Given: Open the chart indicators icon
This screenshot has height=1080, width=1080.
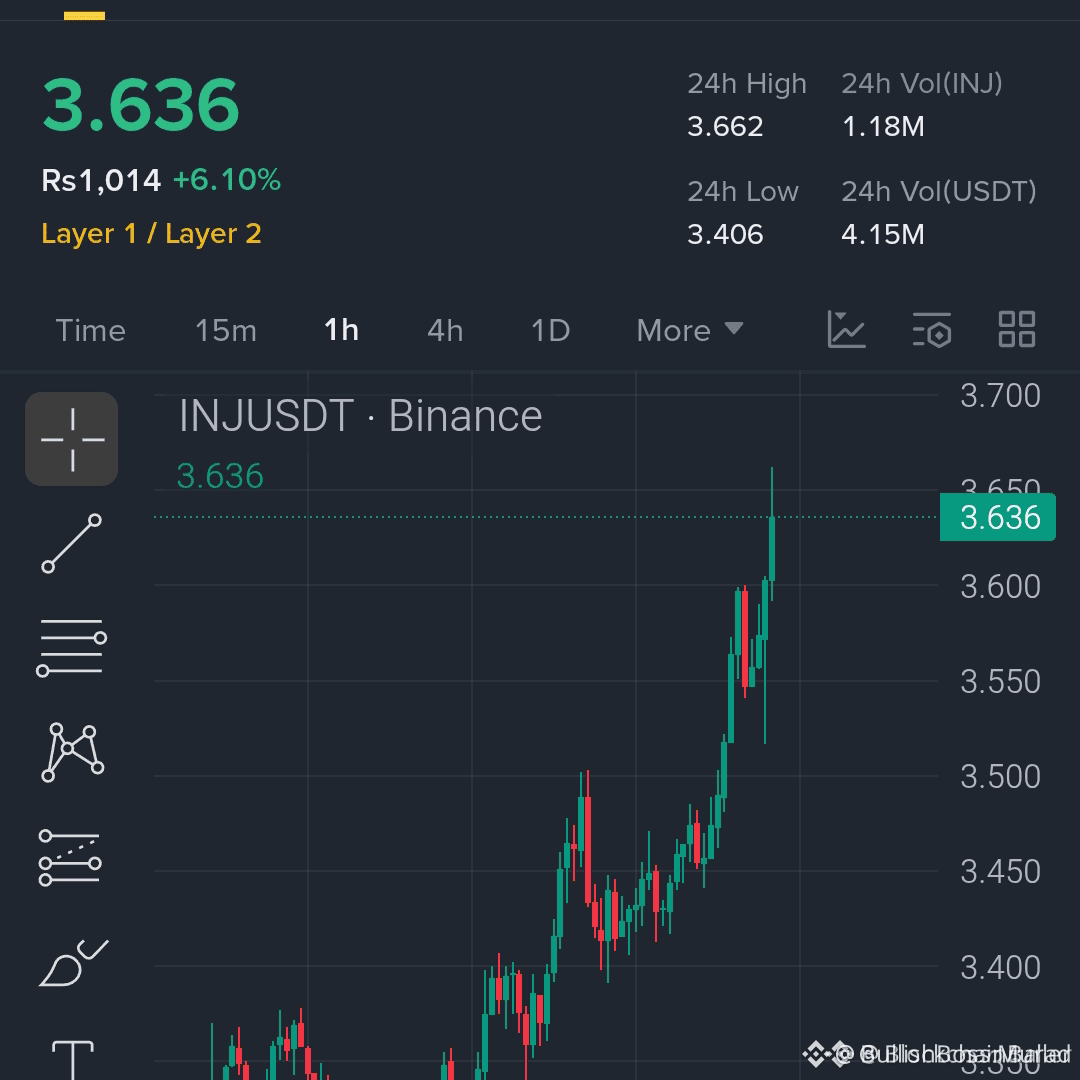Looking at the screenshot, I should pos(846,329).
